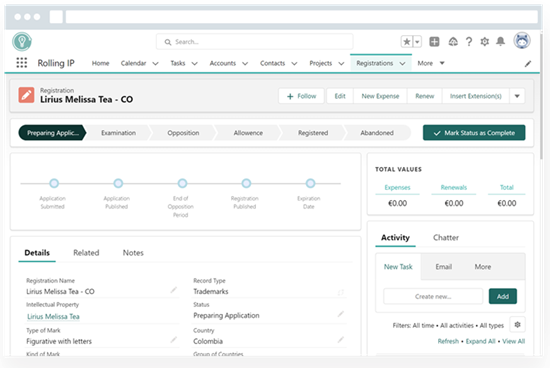The height and width of the screenshot is (368, 550).
Task: Click the Rolling IP lightbulb logo
Action: [22, 41]
